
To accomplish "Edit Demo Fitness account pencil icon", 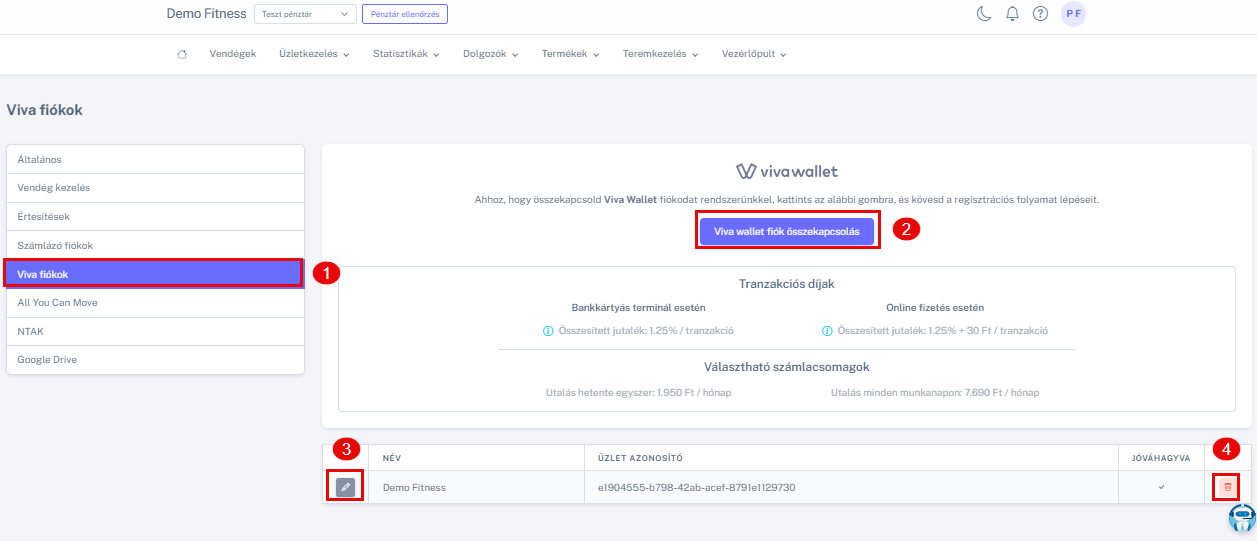I will (345, 487).
